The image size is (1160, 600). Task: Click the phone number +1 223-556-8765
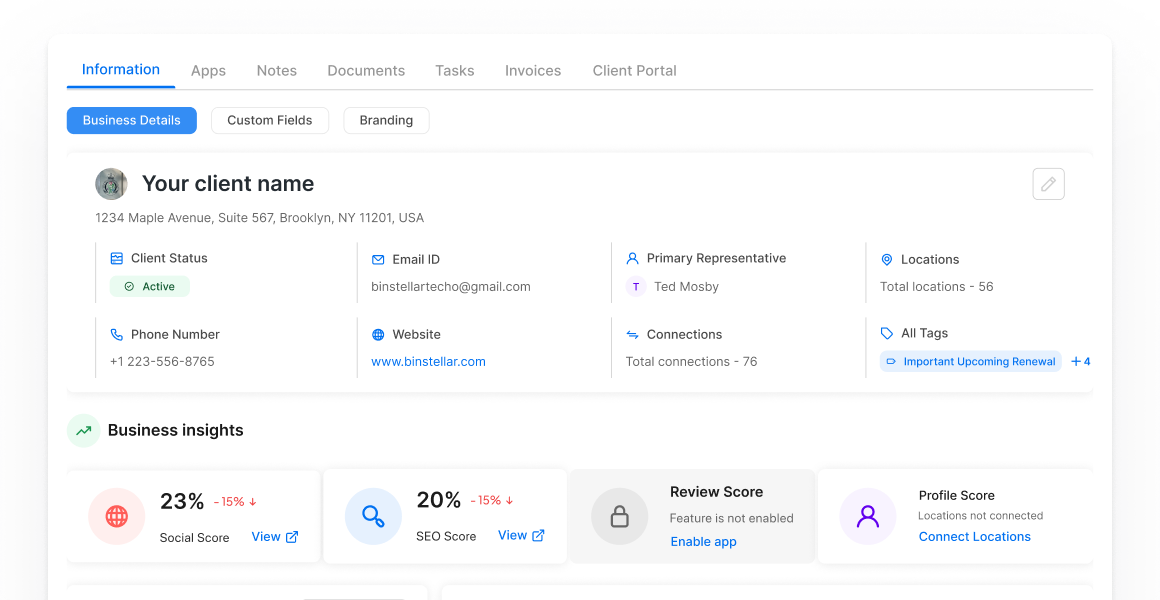tap(162, 362)
